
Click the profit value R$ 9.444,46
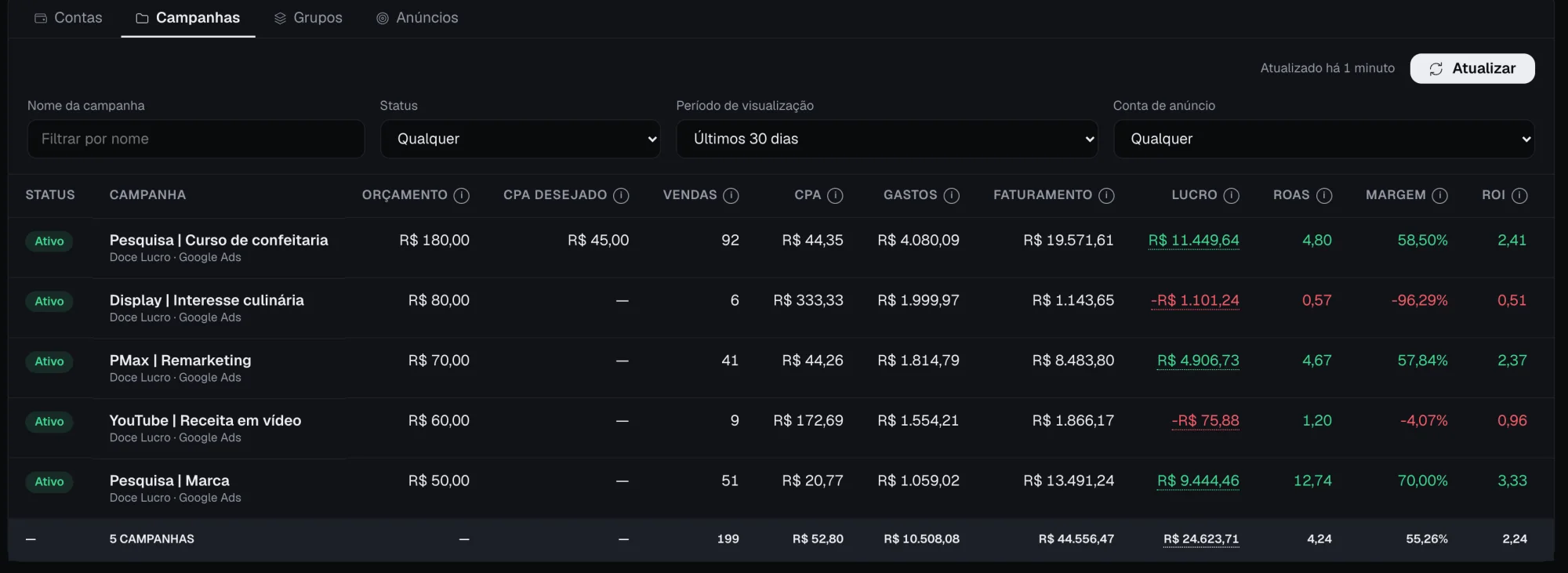[x=1198, y=481]
